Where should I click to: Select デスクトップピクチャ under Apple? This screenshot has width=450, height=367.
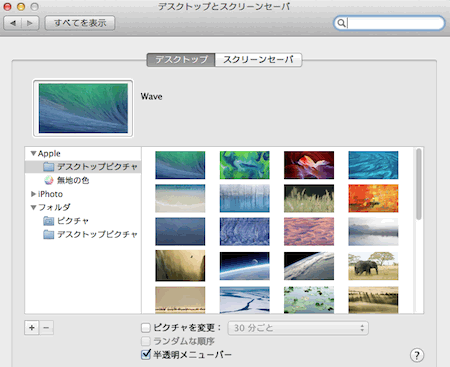click(x=83, y=167)
